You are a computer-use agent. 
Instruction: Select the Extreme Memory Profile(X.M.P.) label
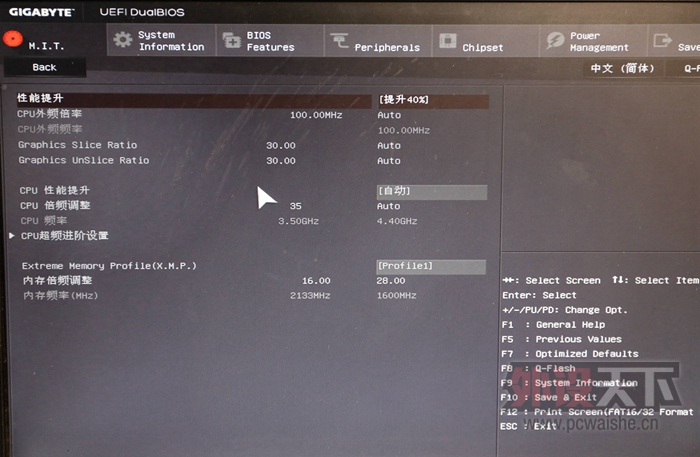[x=109, y=266]
